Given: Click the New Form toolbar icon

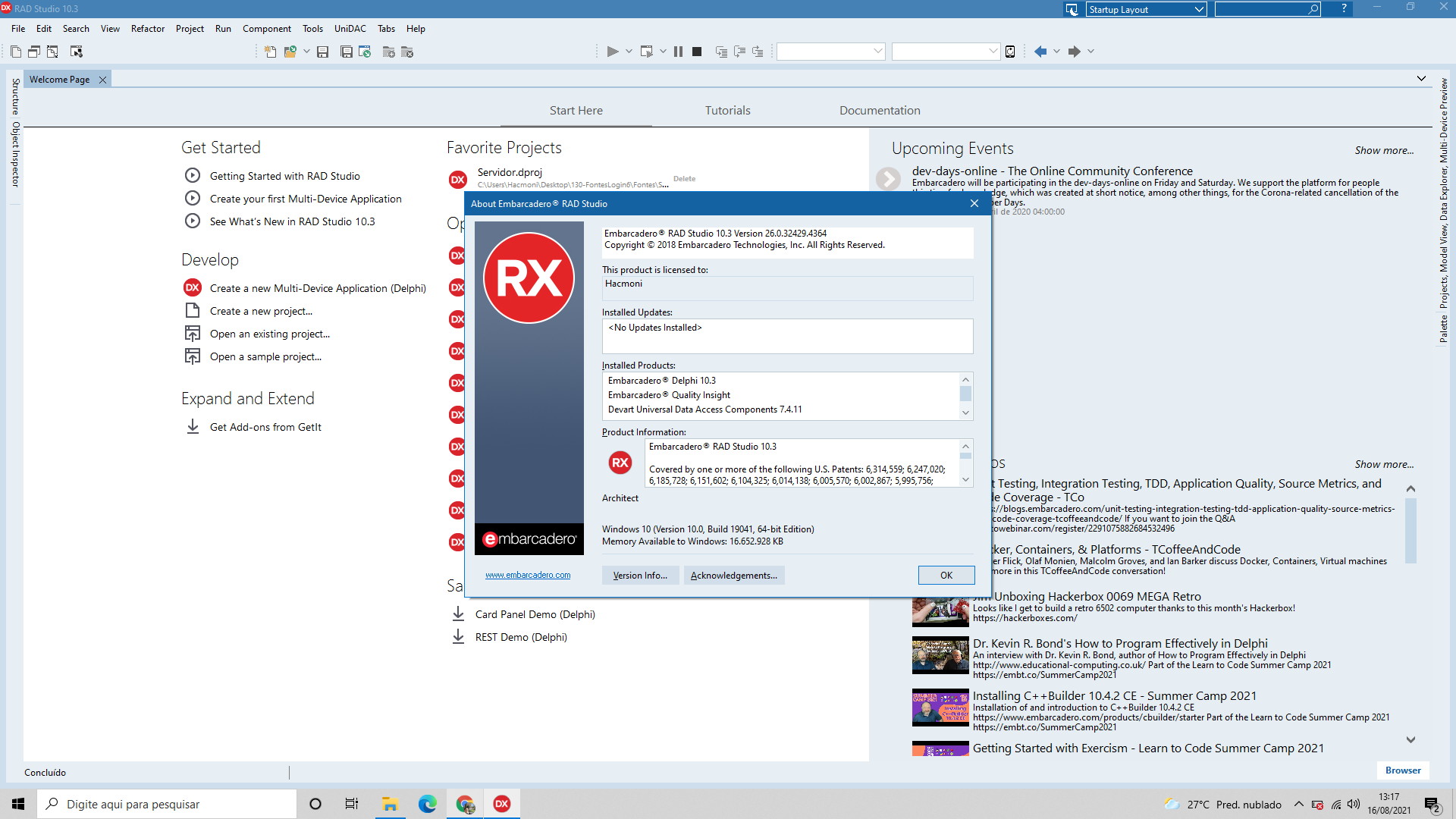Looking at the screenshot, I should click(x=77, y=52).
